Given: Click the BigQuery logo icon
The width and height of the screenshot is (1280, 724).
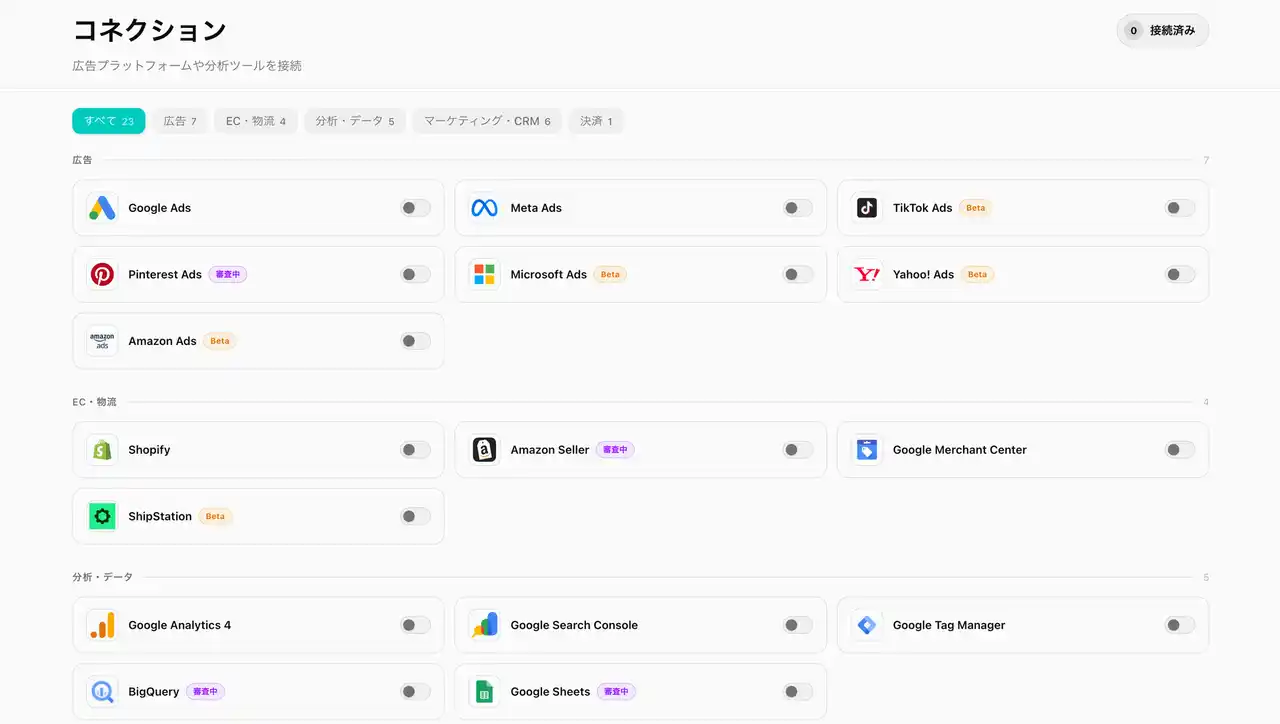Looking at the screenshot, I should point(102,691).
